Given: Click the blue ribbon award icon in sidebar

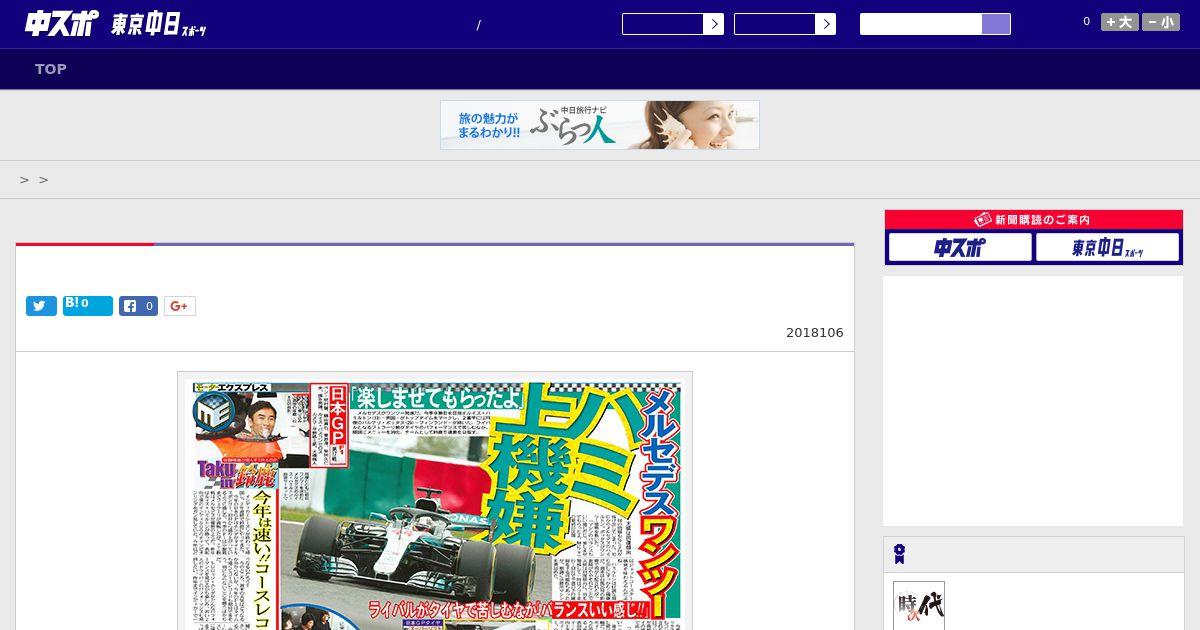Looking at the screenshot, I should [x=900, y=554].
